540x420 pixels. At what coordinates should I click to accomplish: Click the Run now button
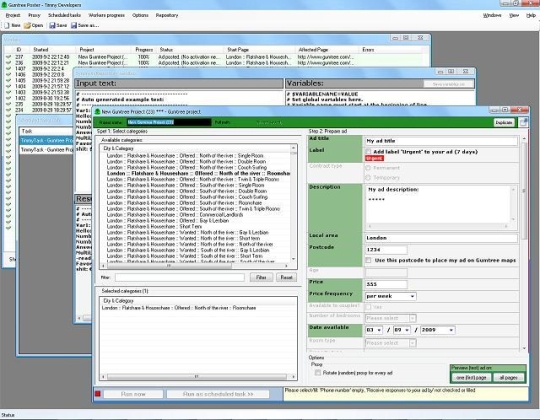(x=133, y=394)
